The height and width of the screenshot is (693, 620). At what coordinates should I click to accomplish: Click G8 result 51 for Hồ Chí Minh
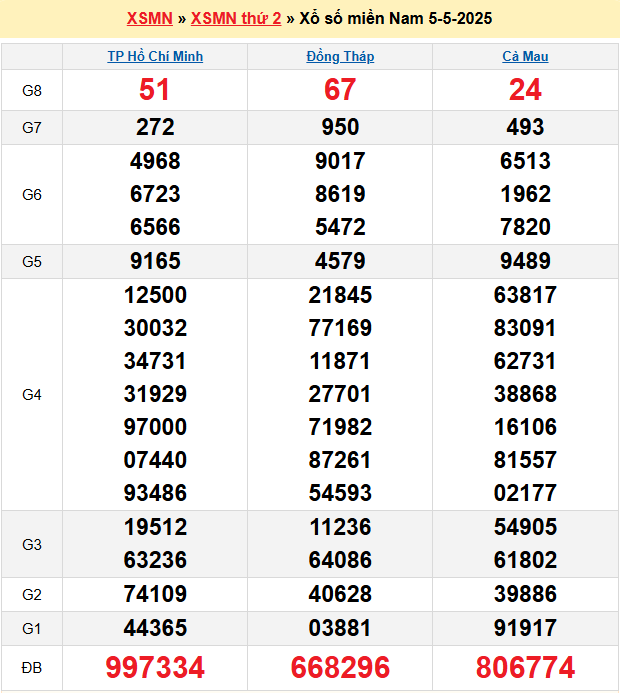(x=155, y=90)
